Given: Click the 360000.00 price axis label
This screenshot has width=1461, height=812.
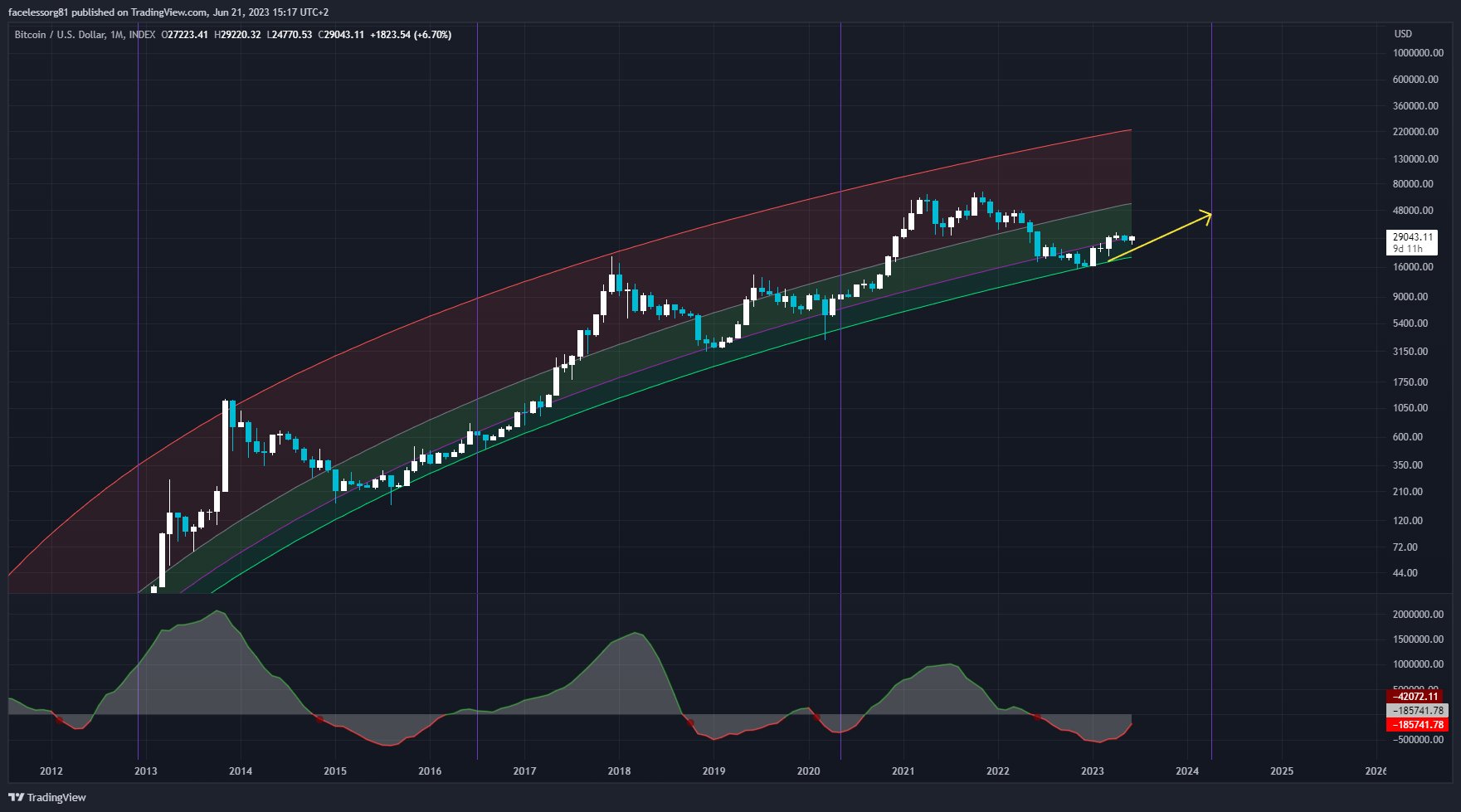Looking at the screenshot, I should (1415, 106).
